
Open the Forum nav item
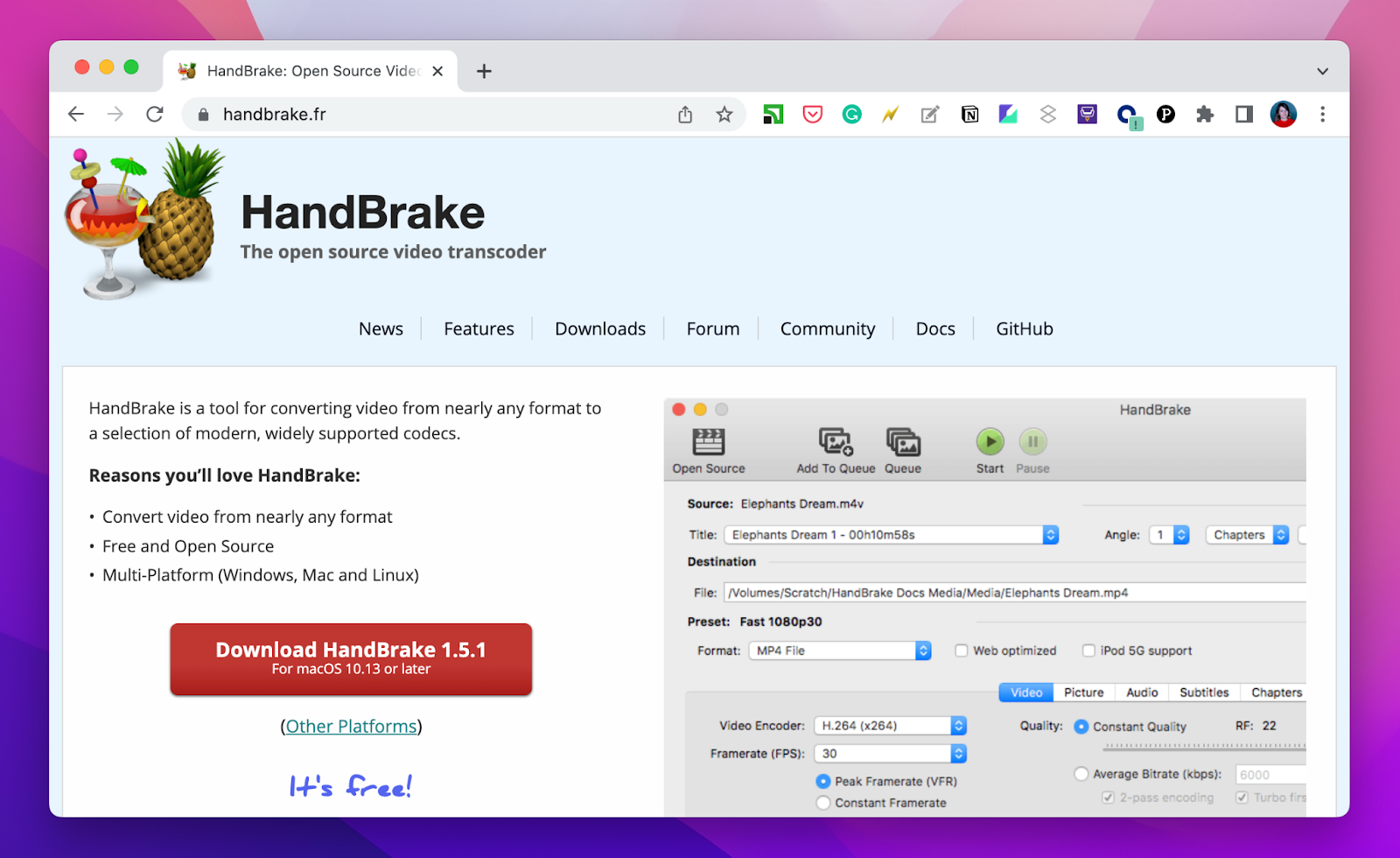click(x=713, y=328)
